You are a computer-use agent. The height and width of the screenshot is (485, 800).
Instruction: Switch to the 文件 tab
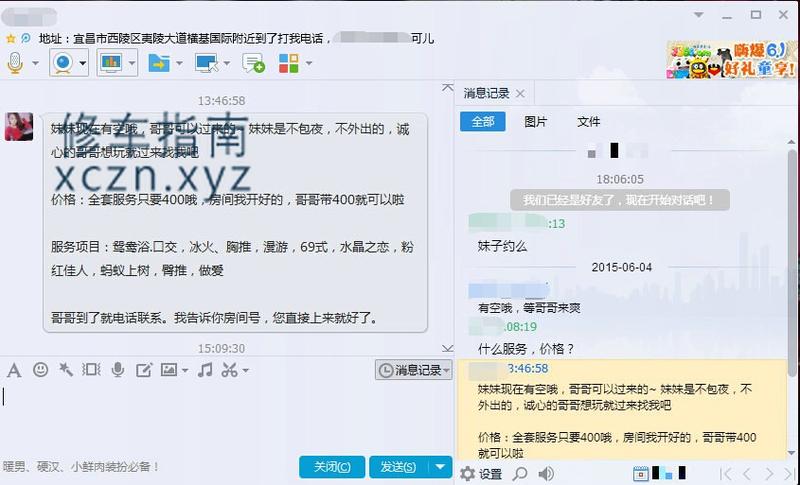click(588, 121)
